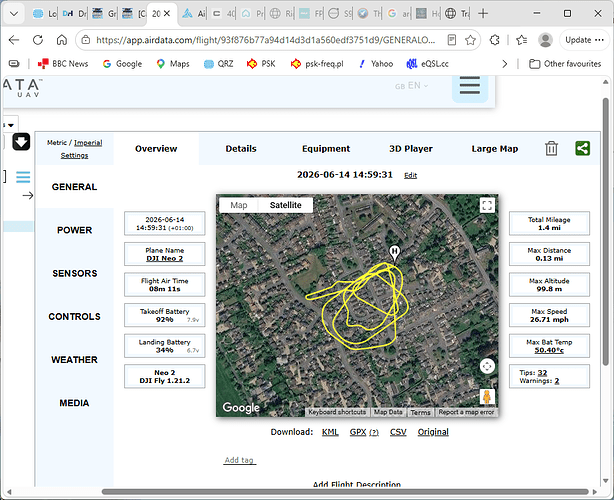
Task: Switch to the Details tab
Action: (241, 149)
